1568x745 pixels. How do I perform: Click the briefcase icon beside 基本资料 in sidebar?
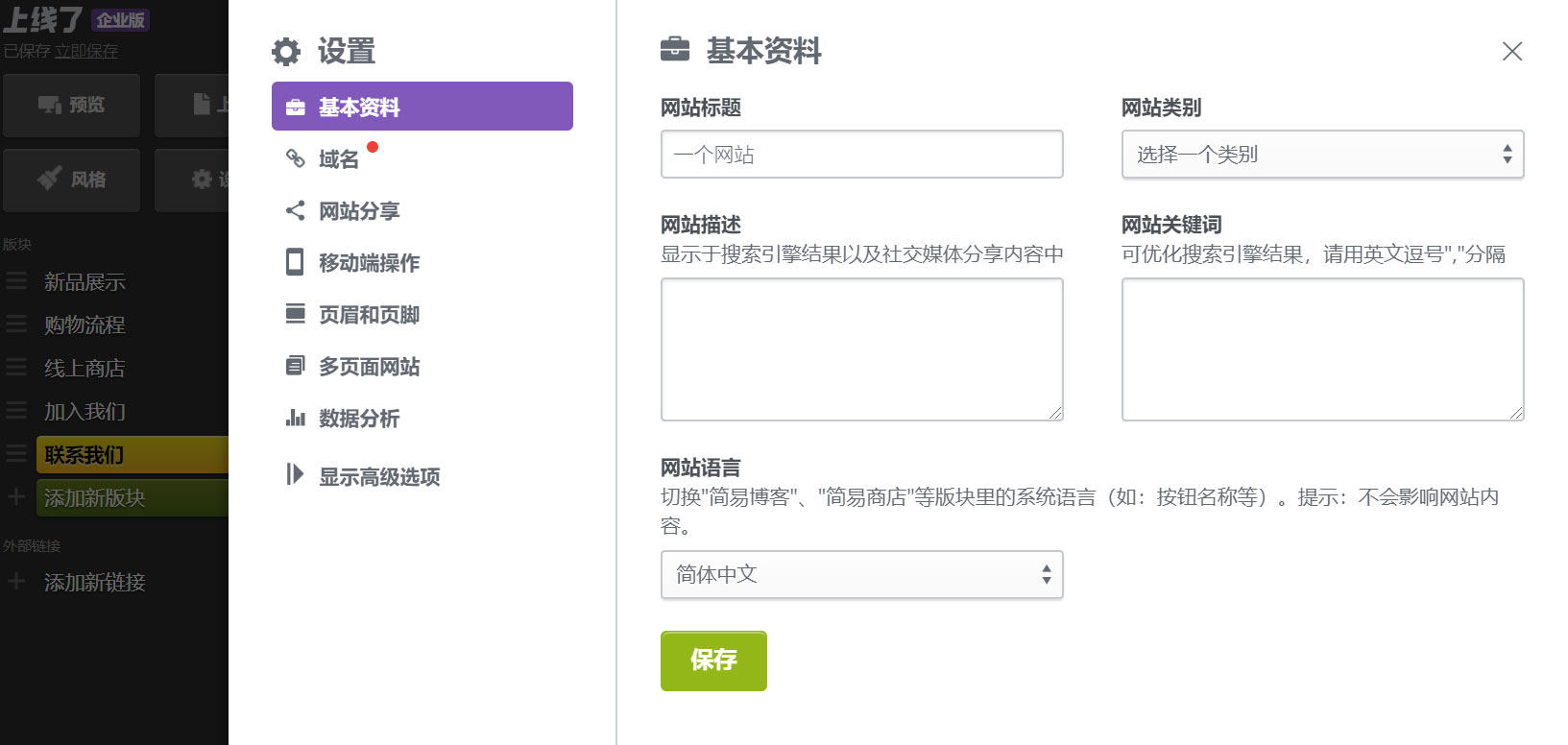(296, 108)
